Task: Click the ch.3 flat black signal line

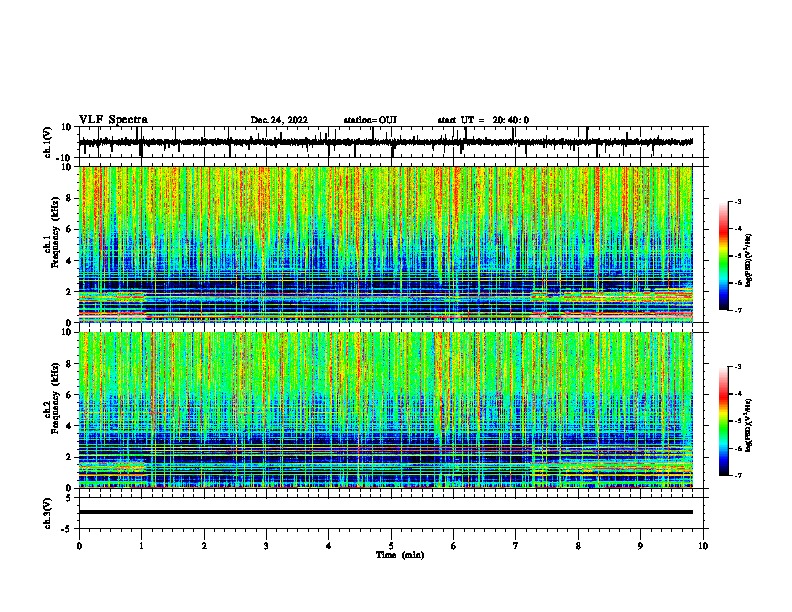Action: [x=385, y=512]
